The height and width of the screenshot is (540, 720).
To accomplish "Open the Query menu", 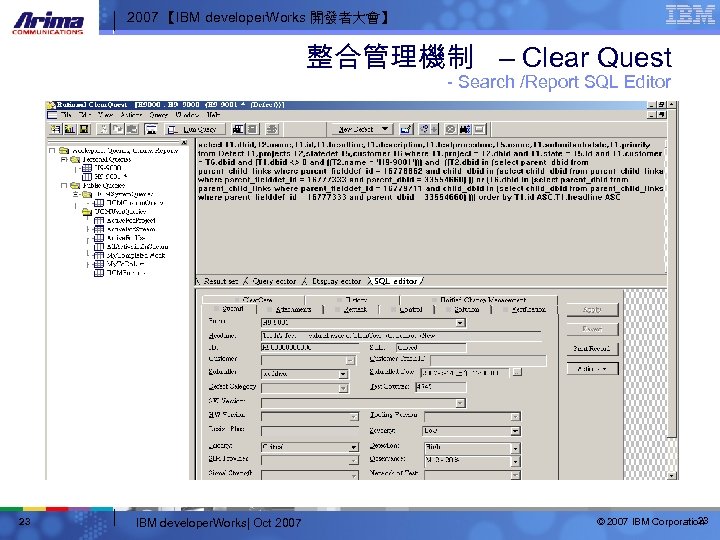I will (x=158, y=115).
